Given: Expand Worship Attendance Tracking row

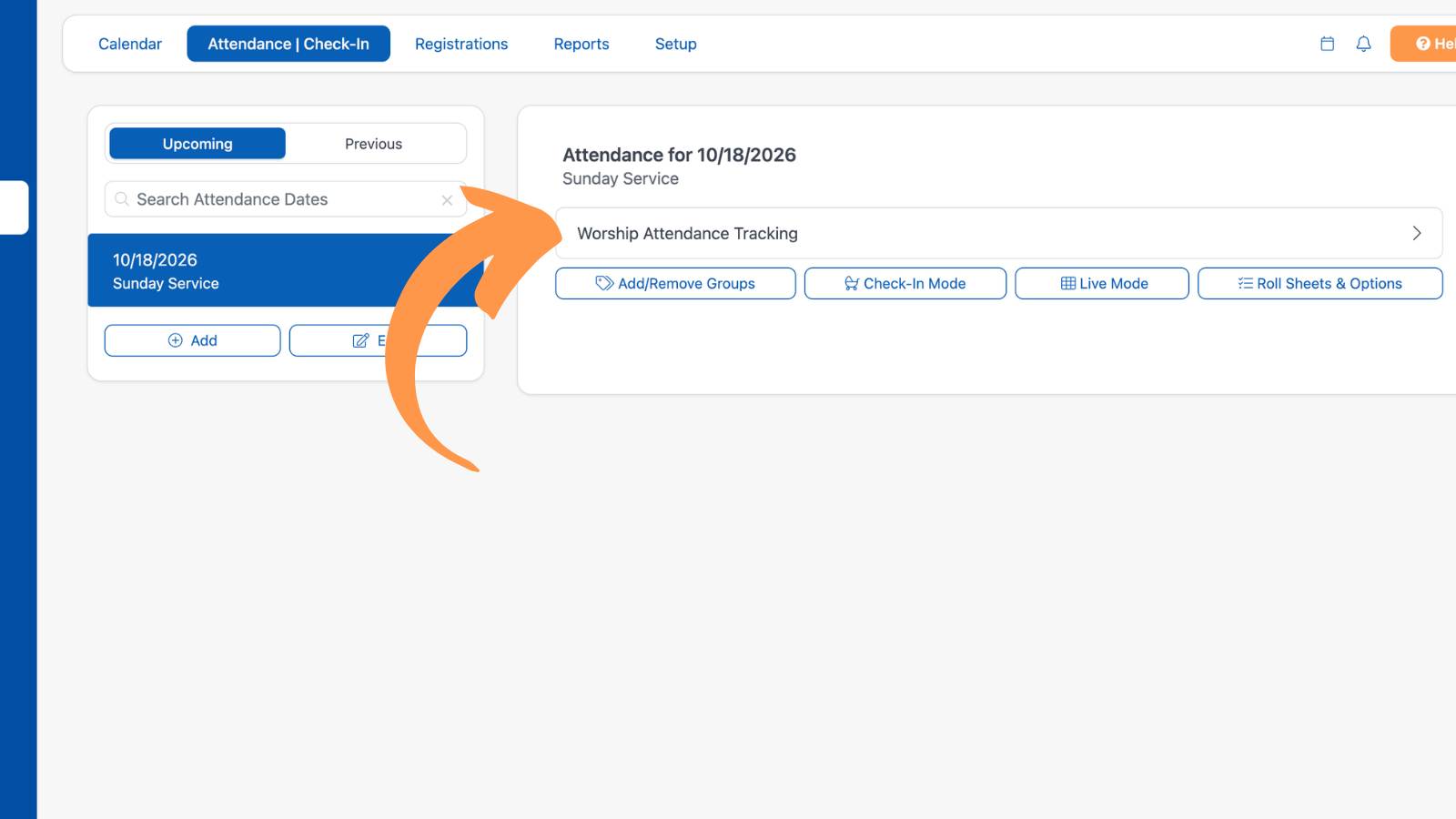Looking at the screenshot, I should click(998, 233).
